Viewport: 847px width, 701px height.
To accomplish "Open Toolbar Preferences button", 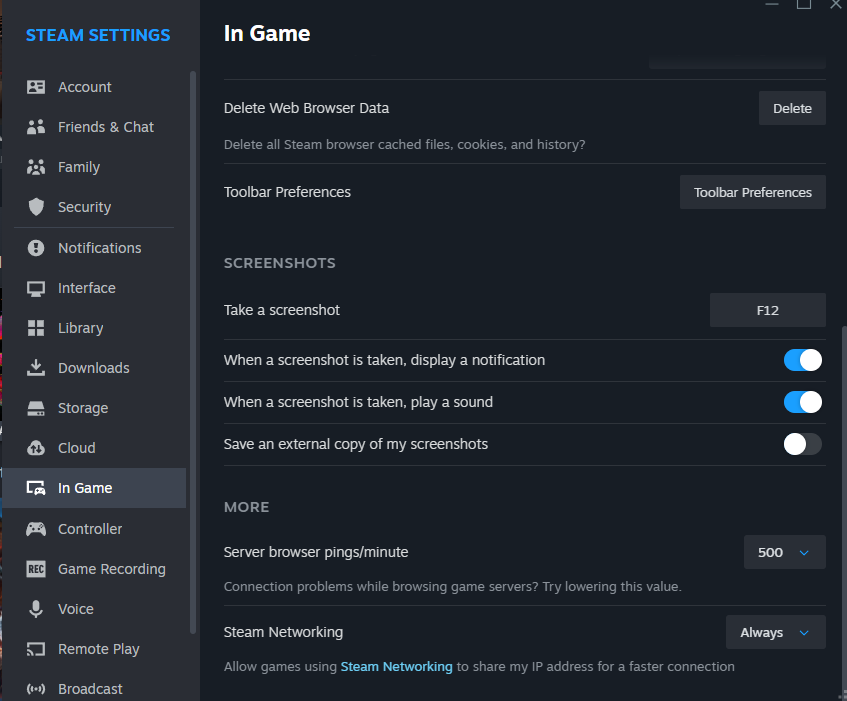I will (x=752, y=192).
